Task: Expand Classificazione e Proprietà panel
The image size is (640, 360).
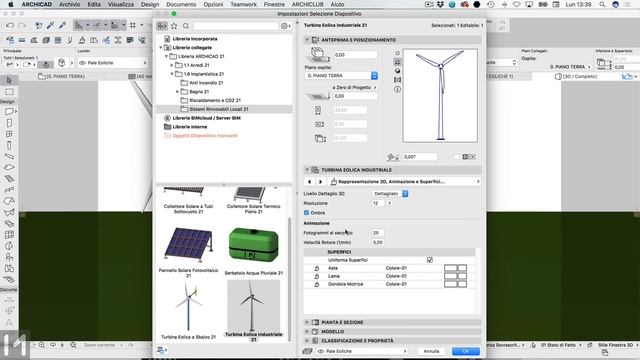Action: pos(307,340)
